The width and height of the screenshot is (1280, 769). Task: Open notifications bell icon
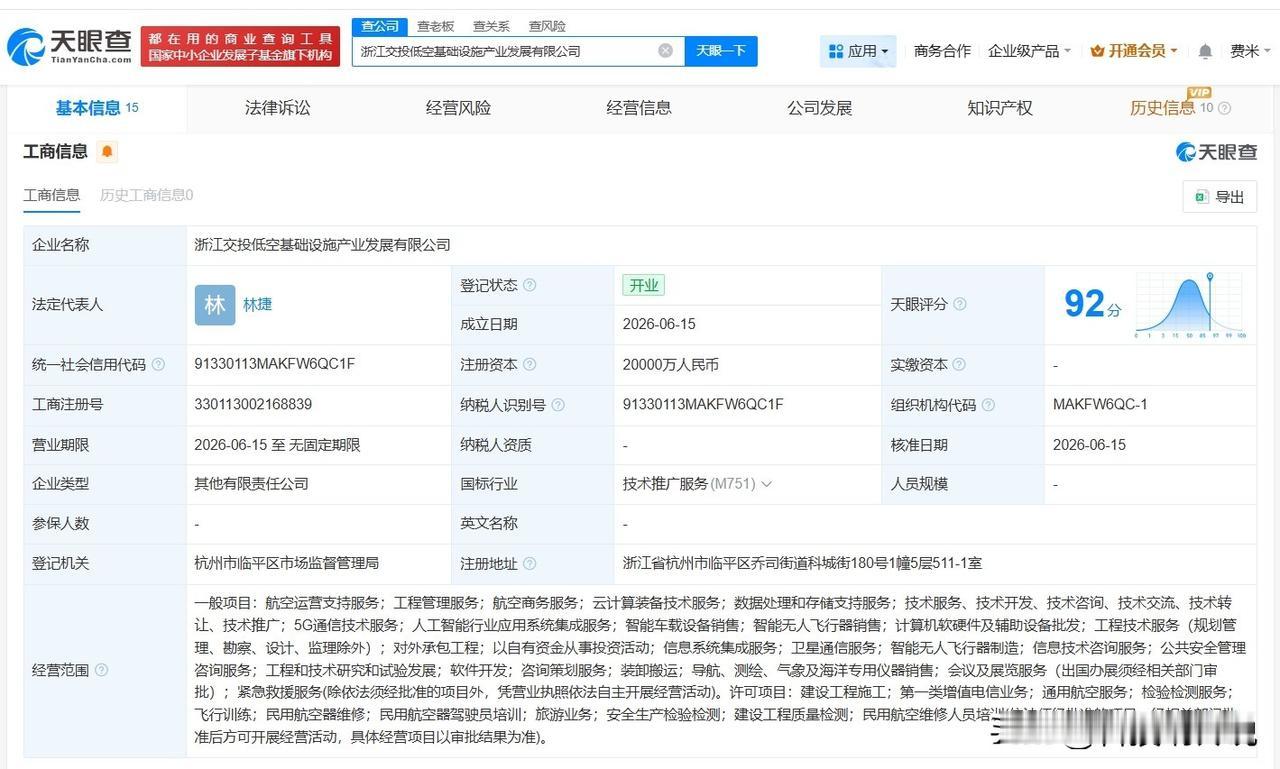click(1205, 51)
